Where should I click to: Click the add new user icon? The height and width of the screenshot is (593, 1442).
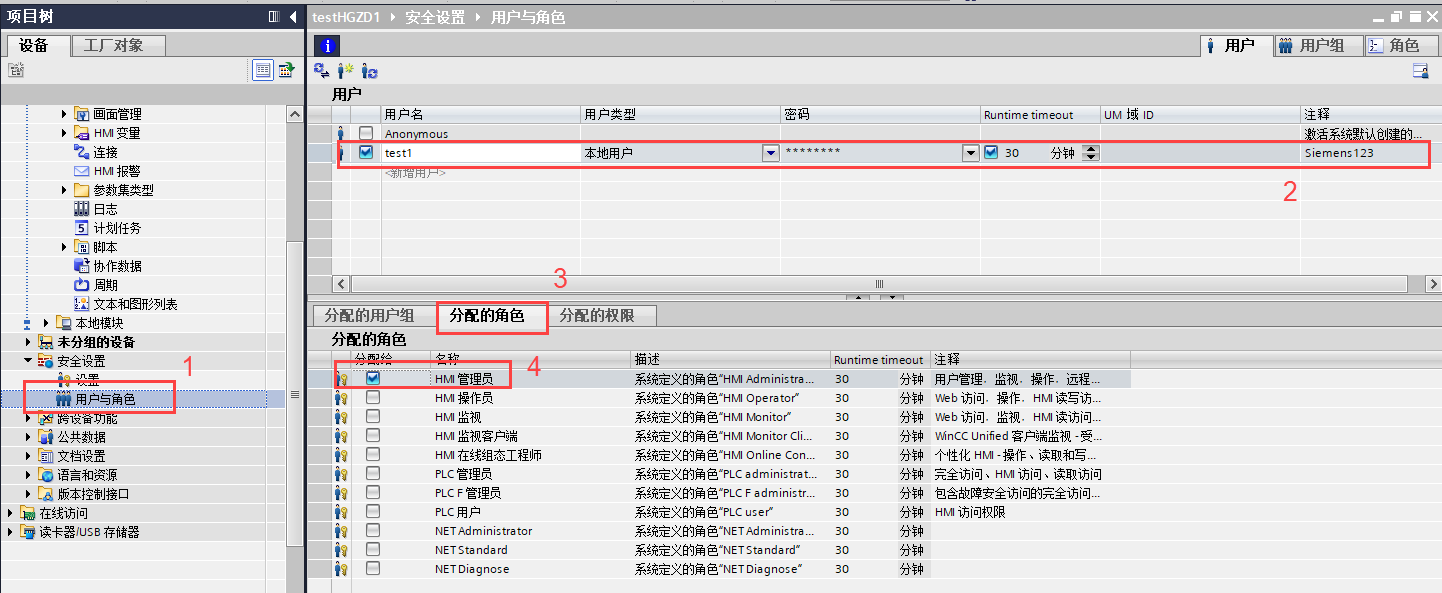344,70
